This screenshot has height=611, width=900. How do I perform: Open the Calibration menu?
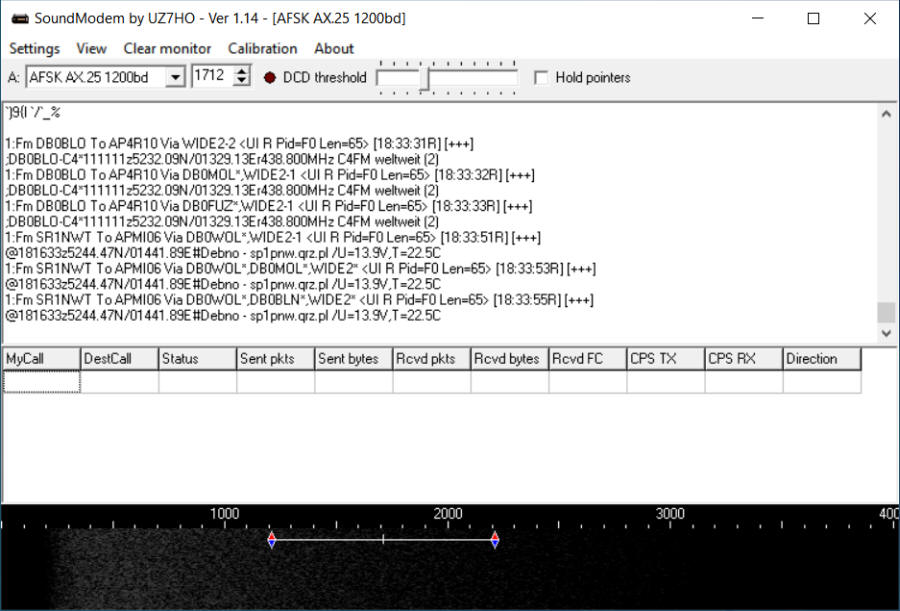[262, 48]
